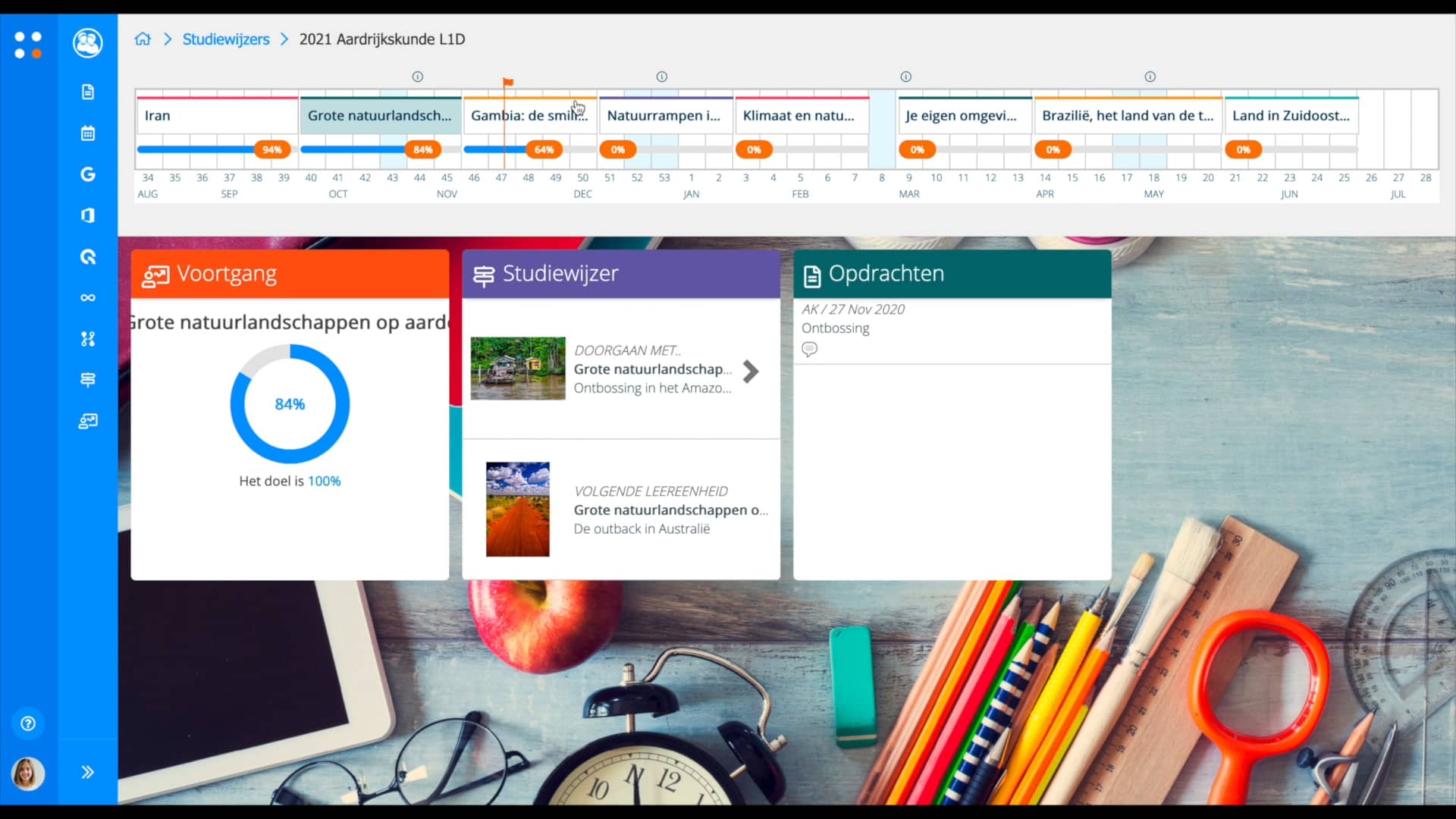Select the Iran block in timeline

point(217,116)
